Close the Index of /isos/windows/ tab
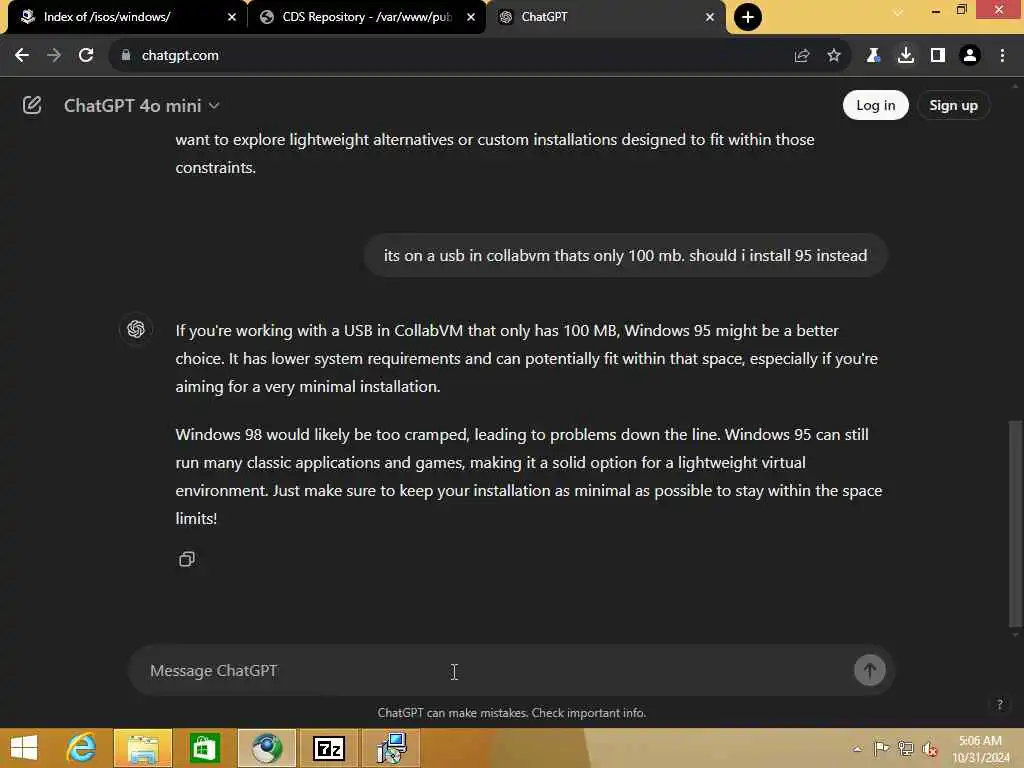The image size is (1024, 768). [232, 17]
